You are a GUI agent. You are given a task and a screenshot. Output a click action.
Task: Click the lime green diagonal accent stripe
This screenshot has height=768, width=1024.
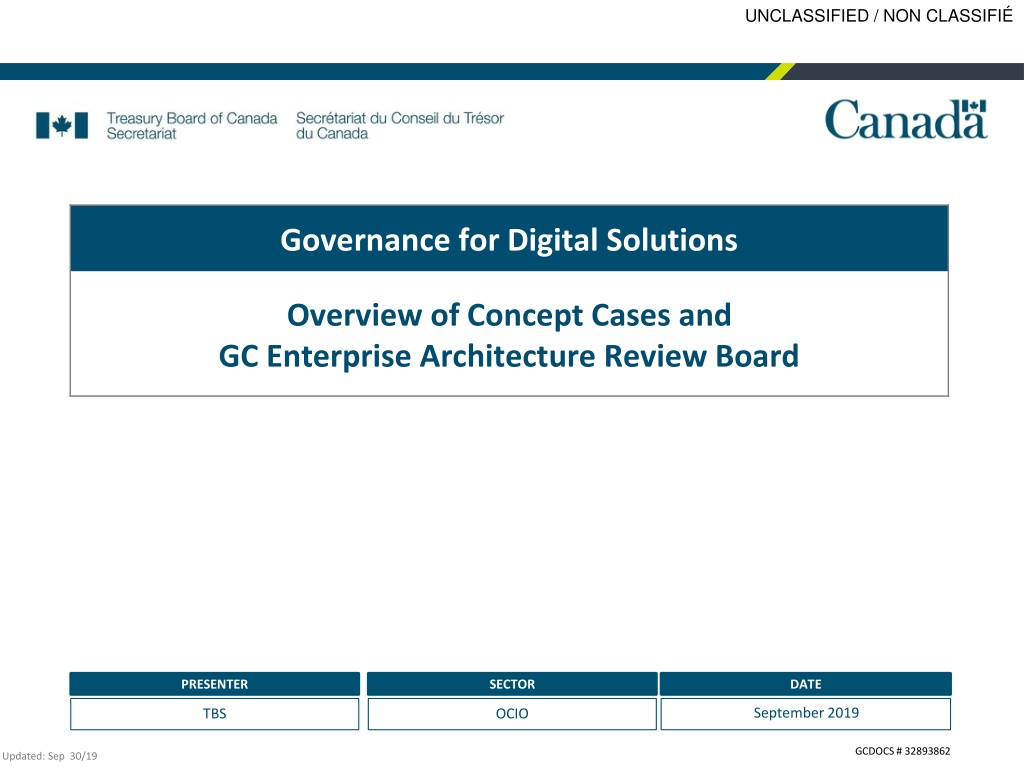point(781,71)
